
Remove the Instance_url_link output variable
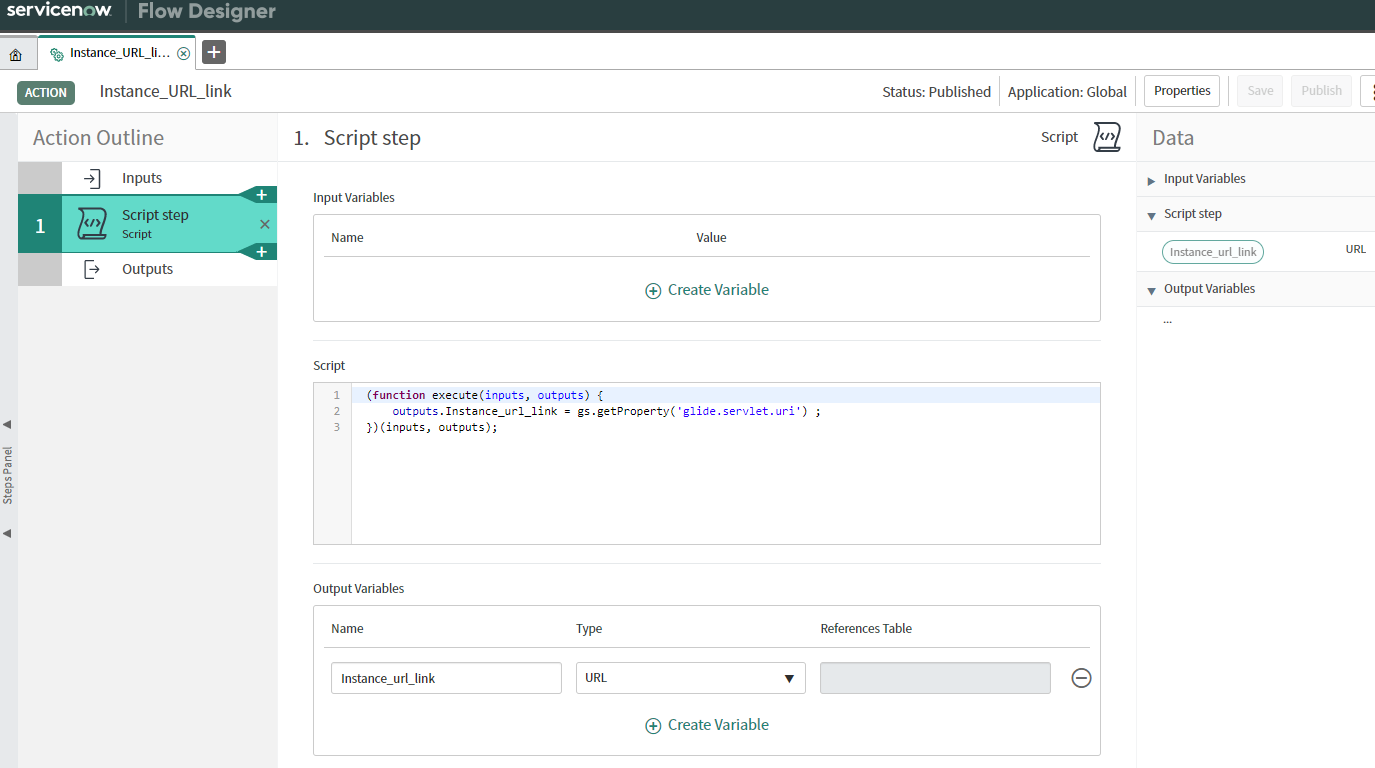tap(1081, 678)
